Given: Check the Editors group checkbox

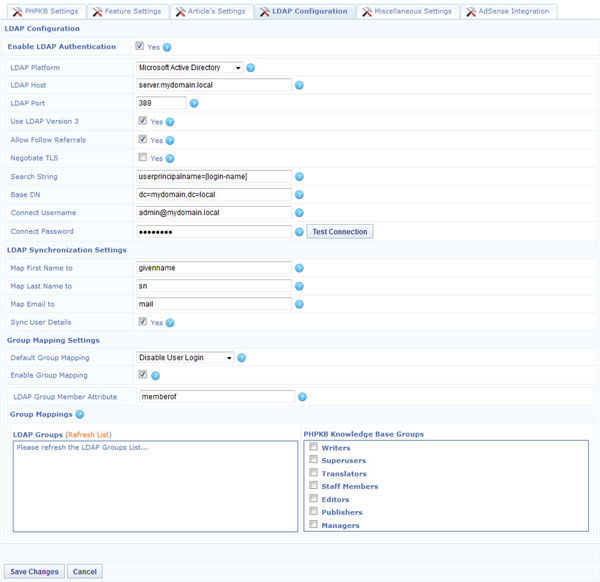Looking at the screenshot, I should tap(313, 498).
